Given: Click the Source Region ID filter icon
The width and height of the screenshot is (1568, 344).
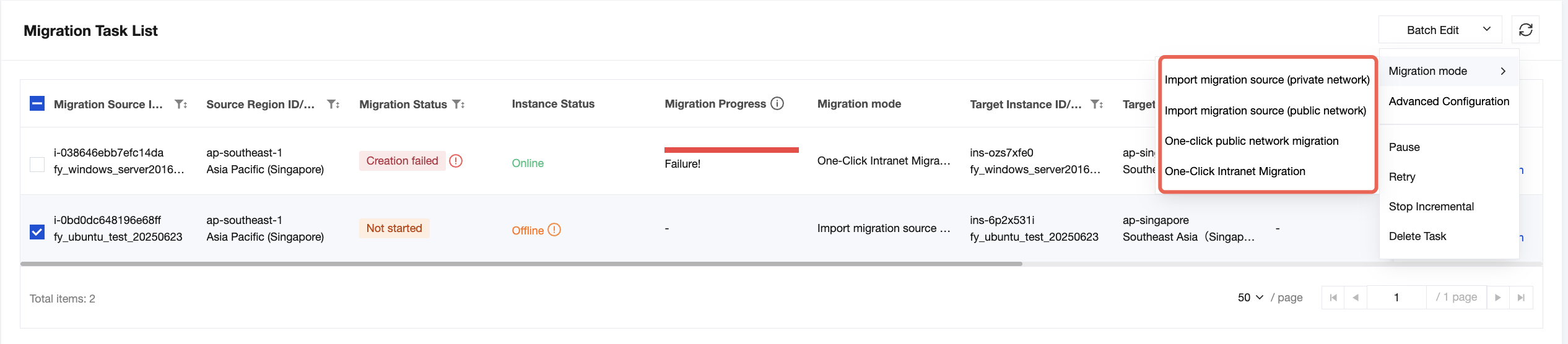Looking at the screenshot, I should [x=333, y=105].
